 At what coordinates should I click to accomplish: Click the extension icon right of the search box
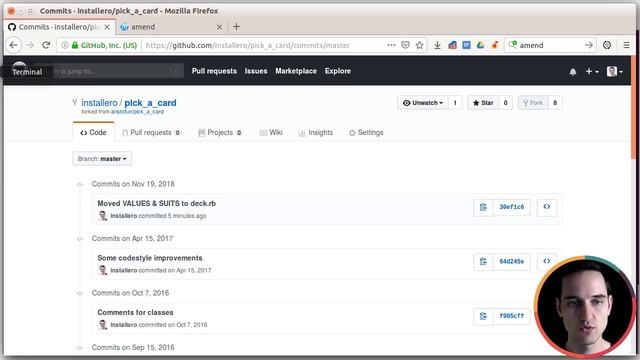coord(607,45)
